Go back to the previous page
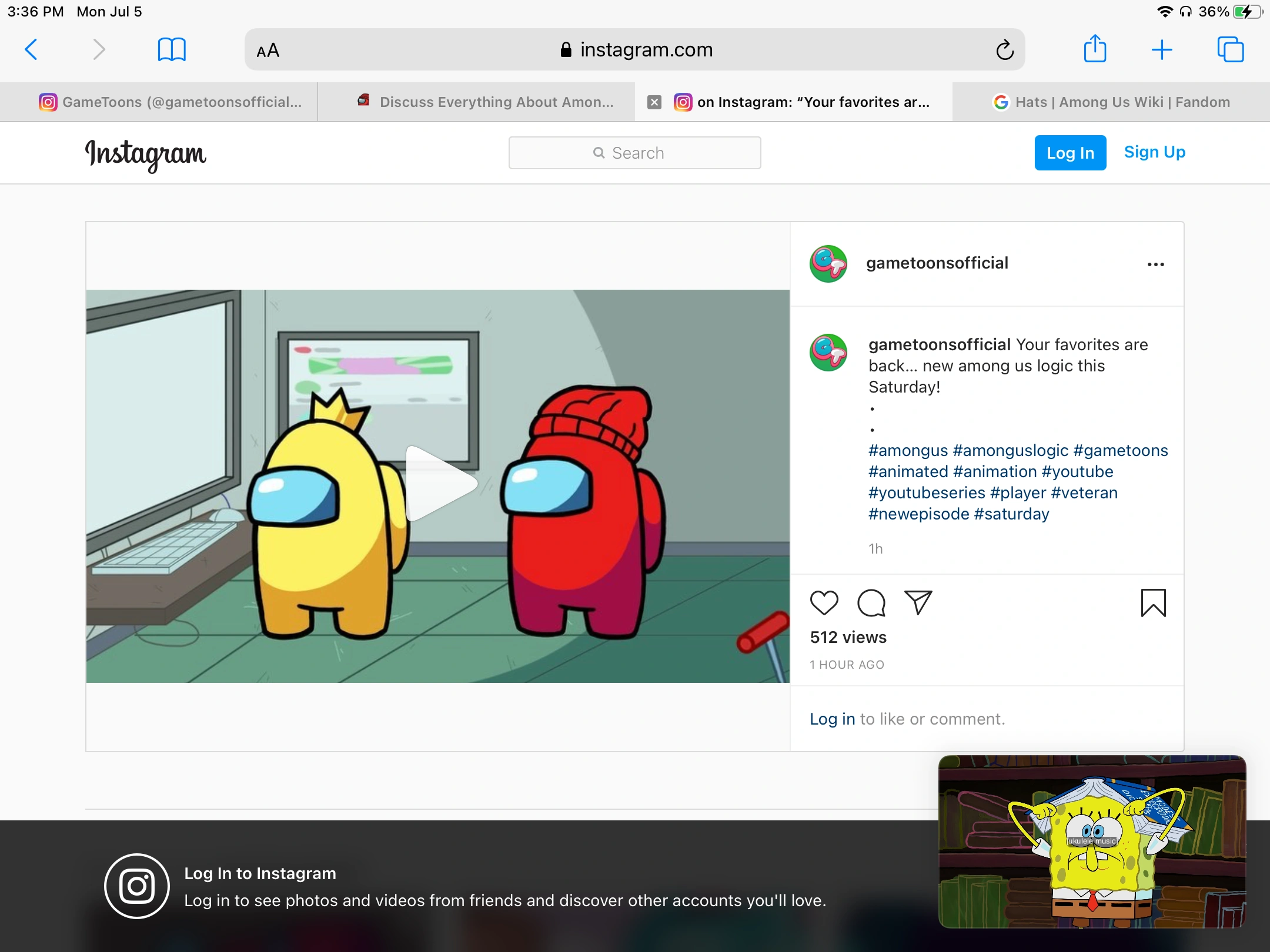The height and width of the screenshot is (952, 1270). pos(32,49)
